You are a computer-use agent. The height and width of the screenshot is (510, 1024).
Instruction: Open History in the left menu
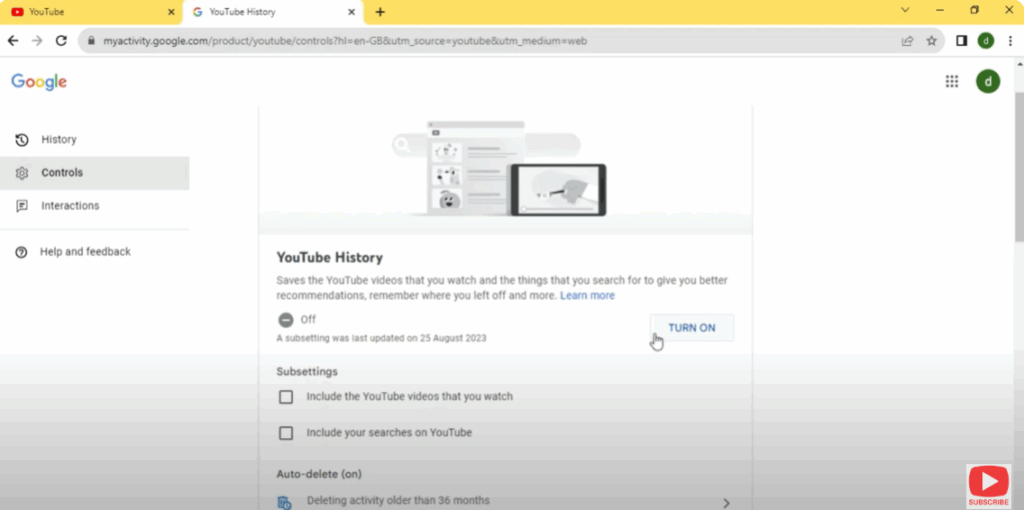pos(95,140)
